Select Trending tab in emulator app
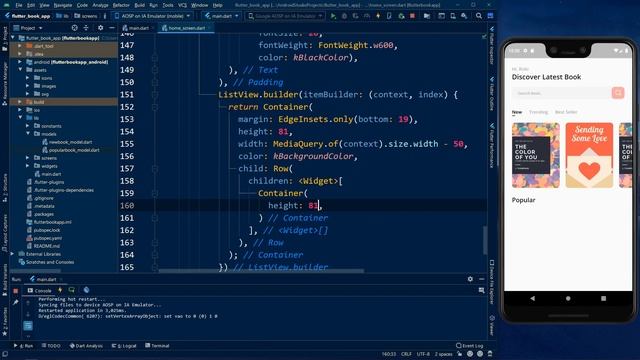 tap(538, 112)
